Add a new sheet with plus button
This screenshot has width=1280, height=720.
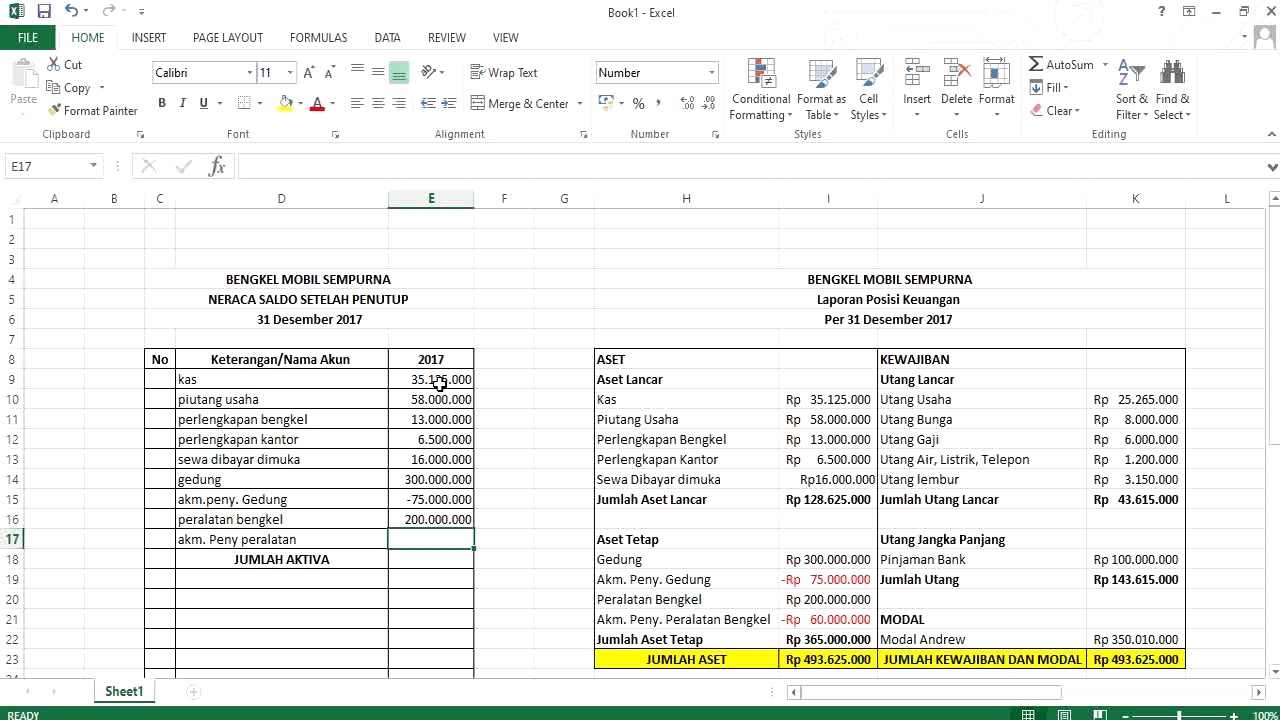(193, 691)
